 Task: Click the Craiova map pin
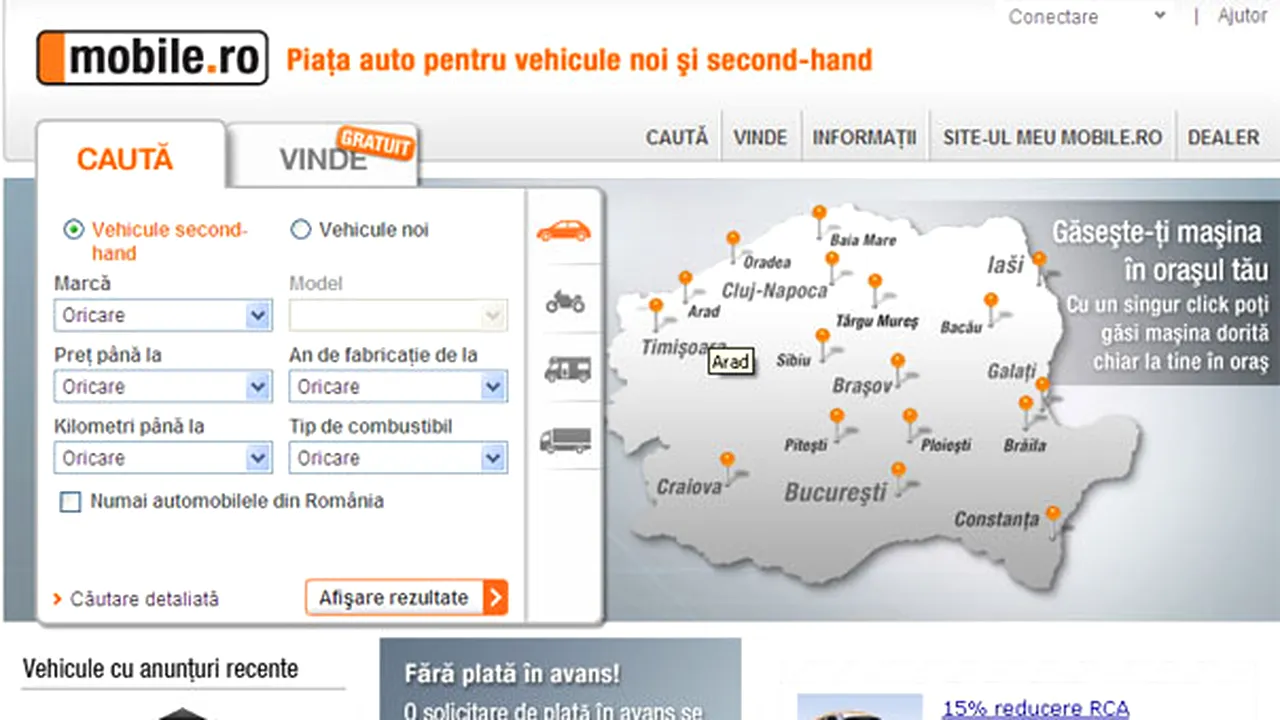(727, 460)
